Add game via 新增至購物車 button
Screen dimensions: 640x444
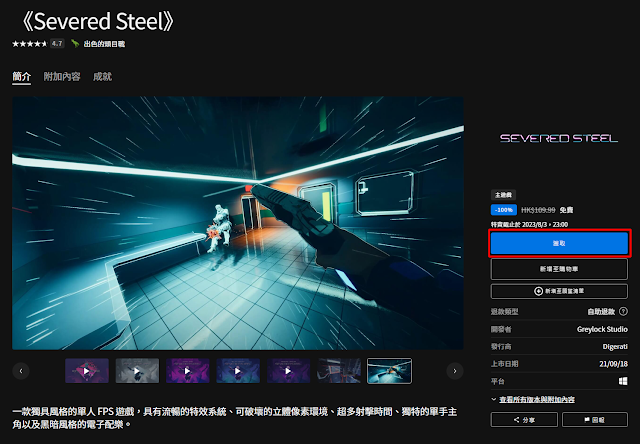[x=559, y=269]
